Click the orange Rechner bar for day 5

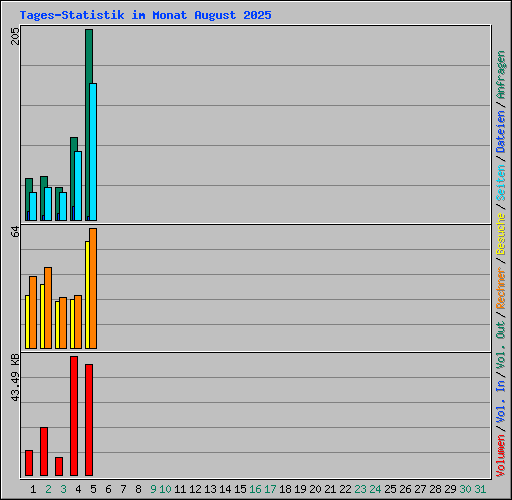(x=93, y=288)
